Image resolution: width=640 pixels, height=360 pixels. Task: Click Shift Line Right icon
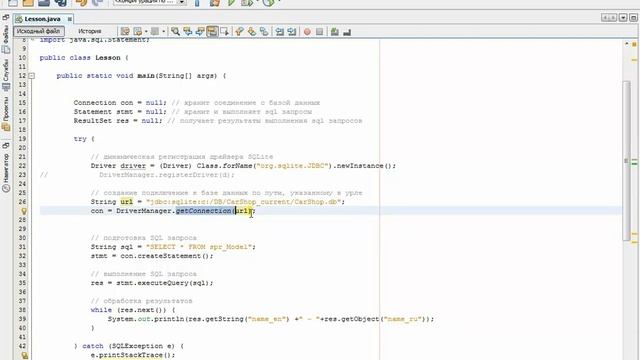click(292, 31)
